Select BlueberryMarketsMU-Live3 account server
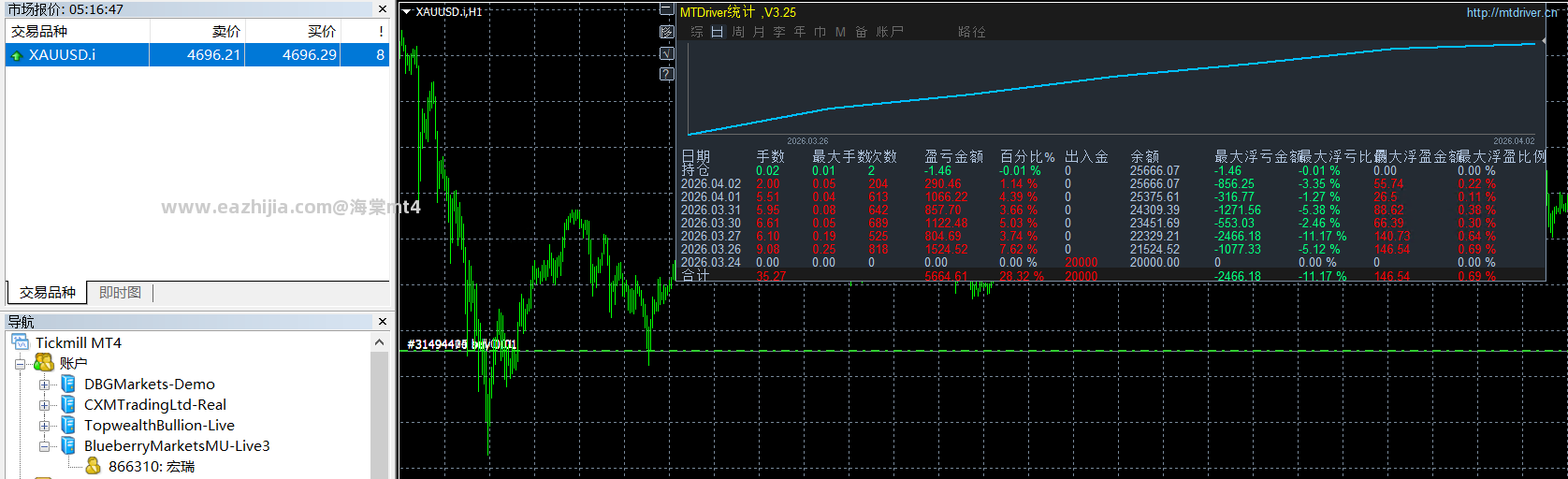 177,445
